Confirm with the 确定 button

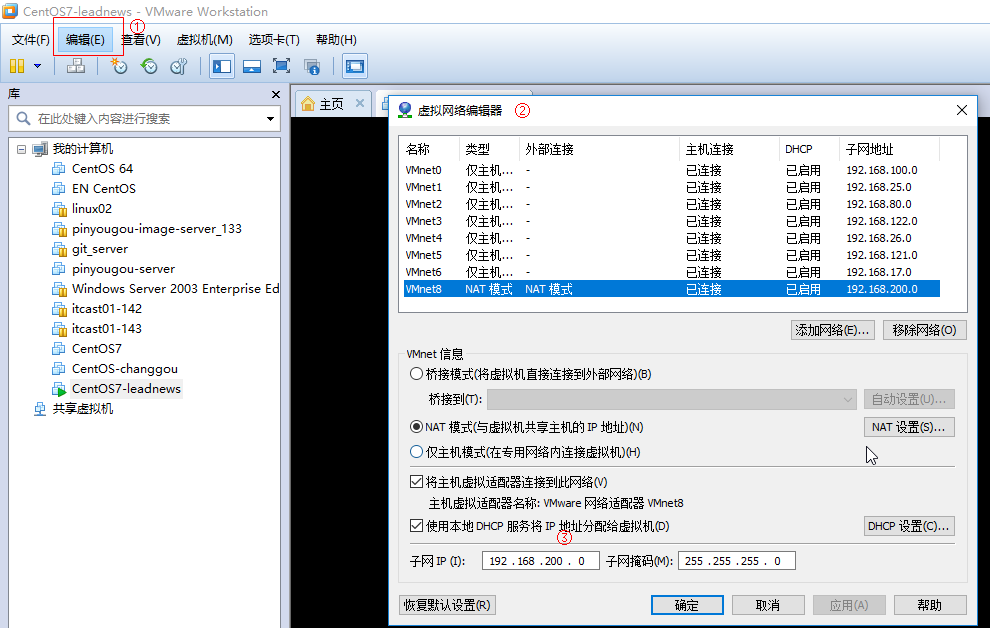click(x=687, y=605)
